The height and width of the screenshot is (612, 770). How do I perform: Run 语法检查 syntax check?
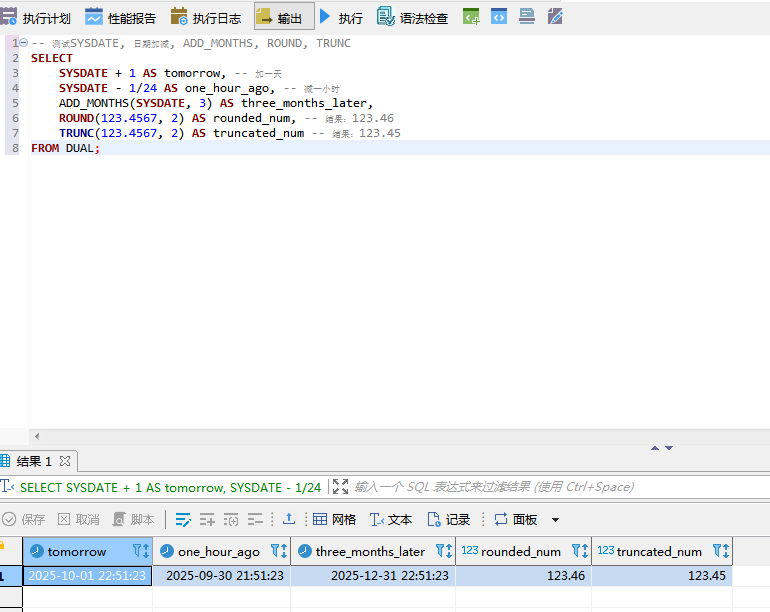coord(412,17)
